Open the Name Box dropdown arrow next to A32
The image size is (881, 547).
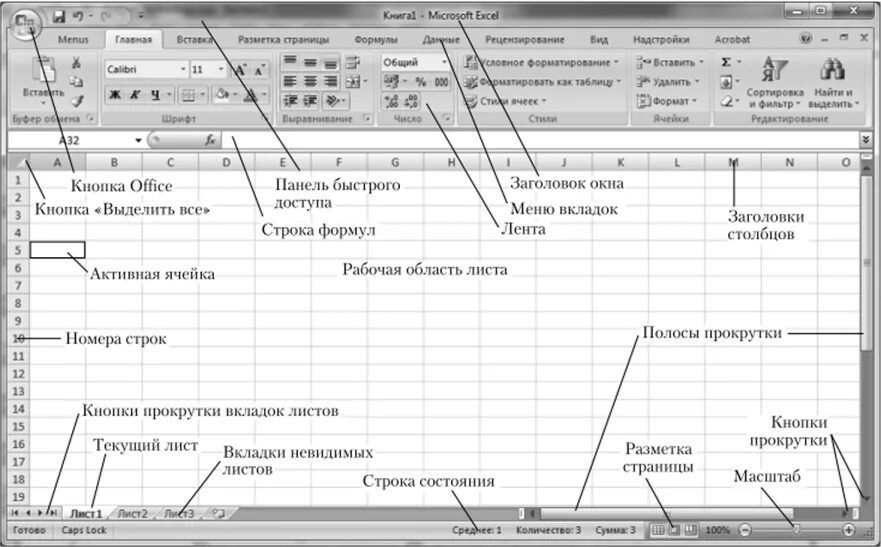coord(138,140)
